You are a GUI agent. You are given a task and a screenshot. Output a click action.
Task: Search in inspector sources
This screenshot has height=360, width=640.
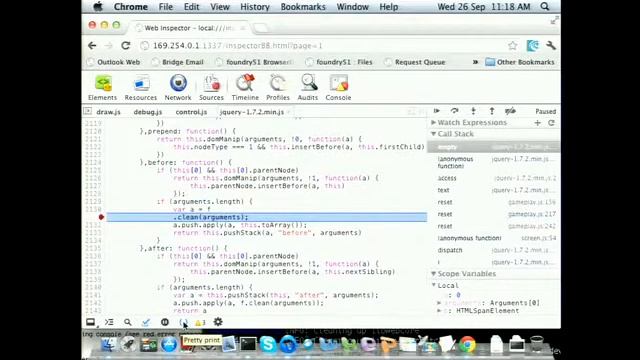tap(128, 322)
